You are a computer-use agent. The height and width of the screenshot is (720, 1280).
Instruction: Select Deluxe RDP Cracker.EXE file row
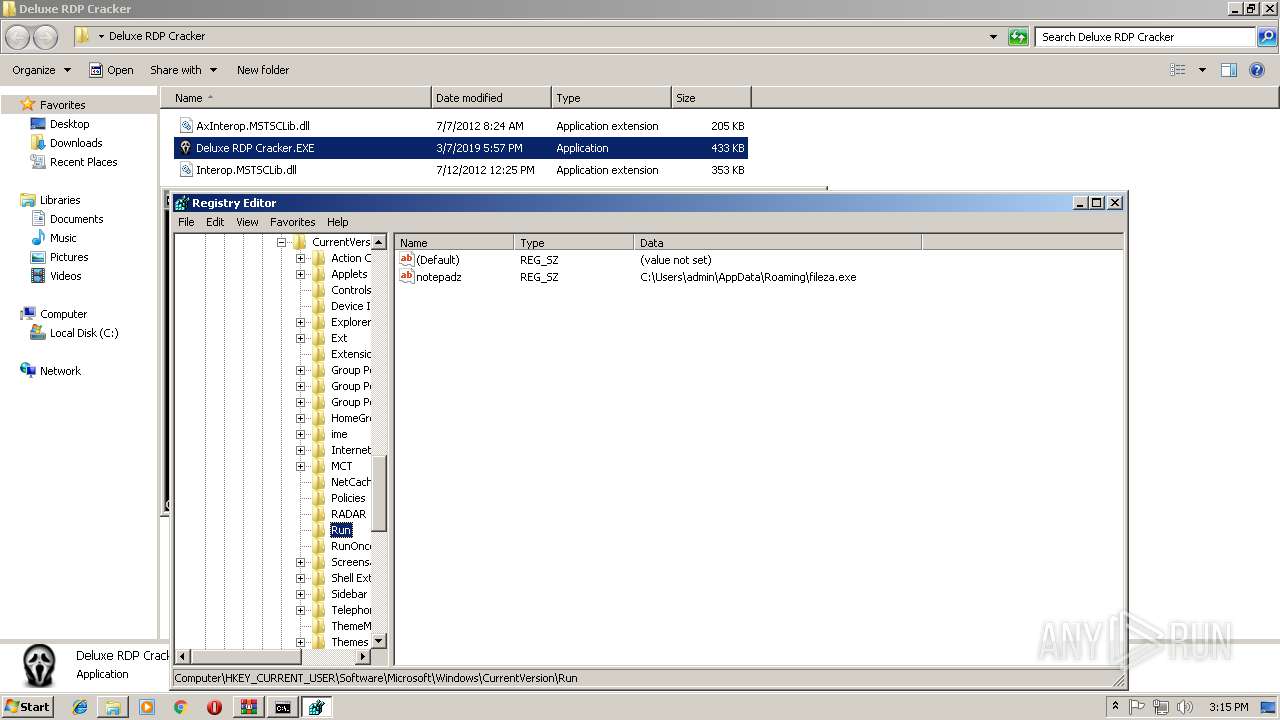(x=461, y=148)
